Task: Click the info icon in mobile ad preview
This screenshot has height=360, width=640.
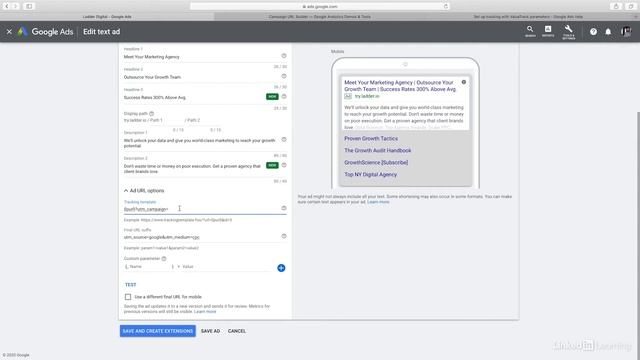Action: (x=464, y=82)
